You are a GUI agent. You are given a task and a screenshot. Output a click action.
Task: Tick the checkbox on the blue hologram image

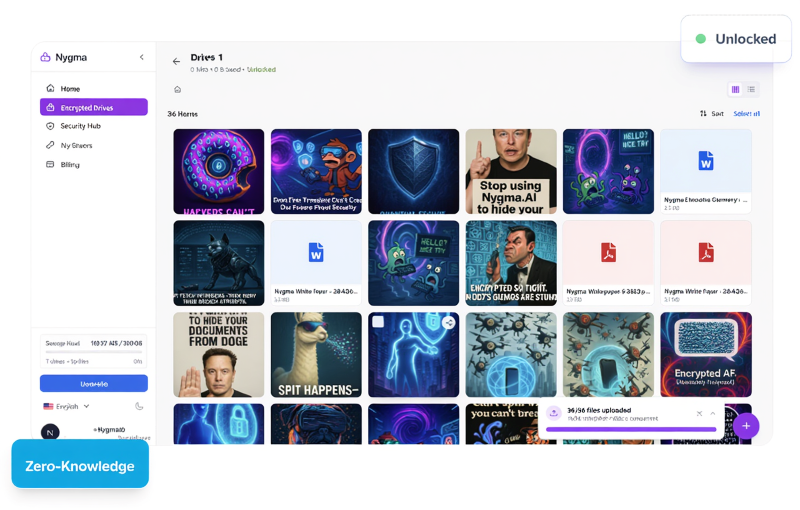378,322
